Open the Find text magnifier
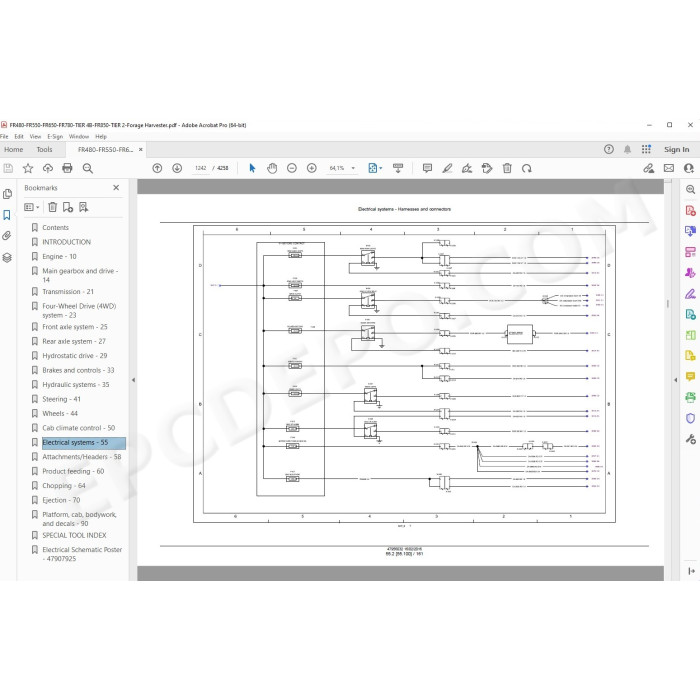This screenshot has width=700, height=700. [88, 168]
